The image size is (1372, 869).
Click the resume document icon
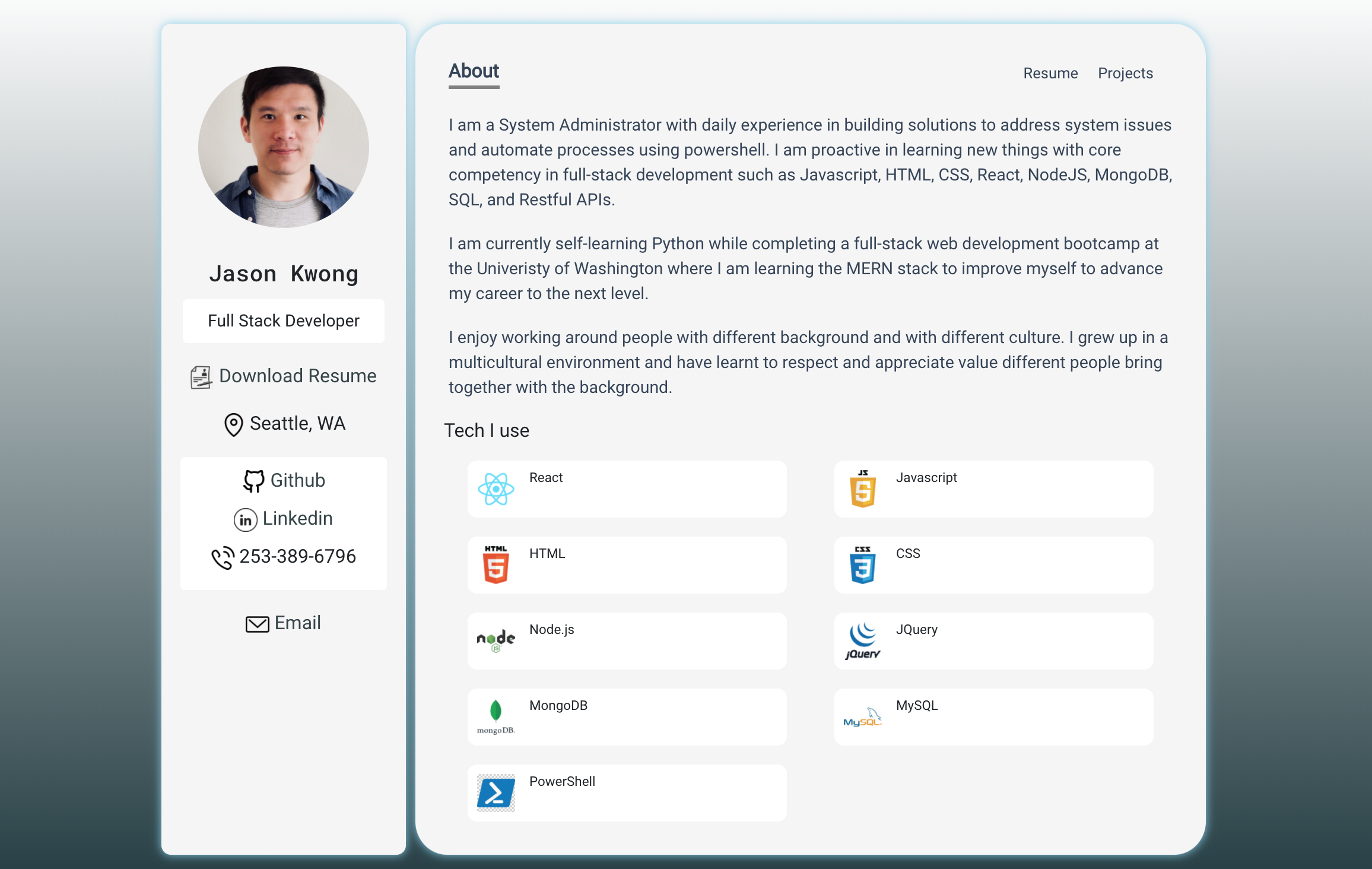201,378
